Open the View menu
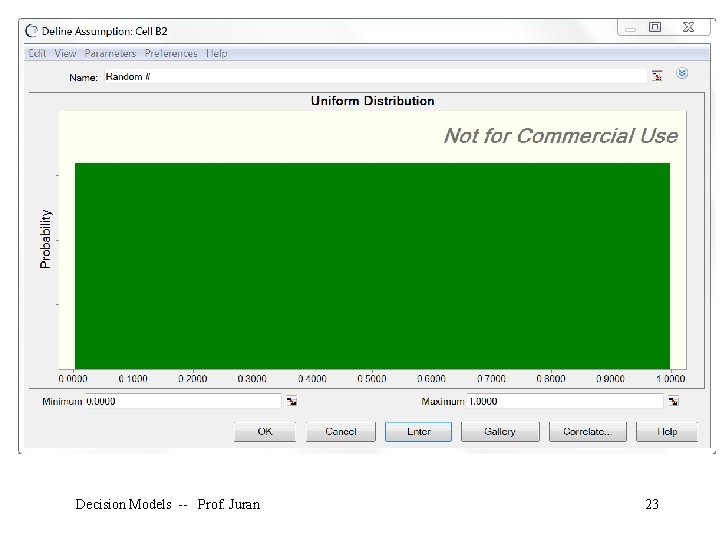The image size is (720, 540). pos(65,53)
